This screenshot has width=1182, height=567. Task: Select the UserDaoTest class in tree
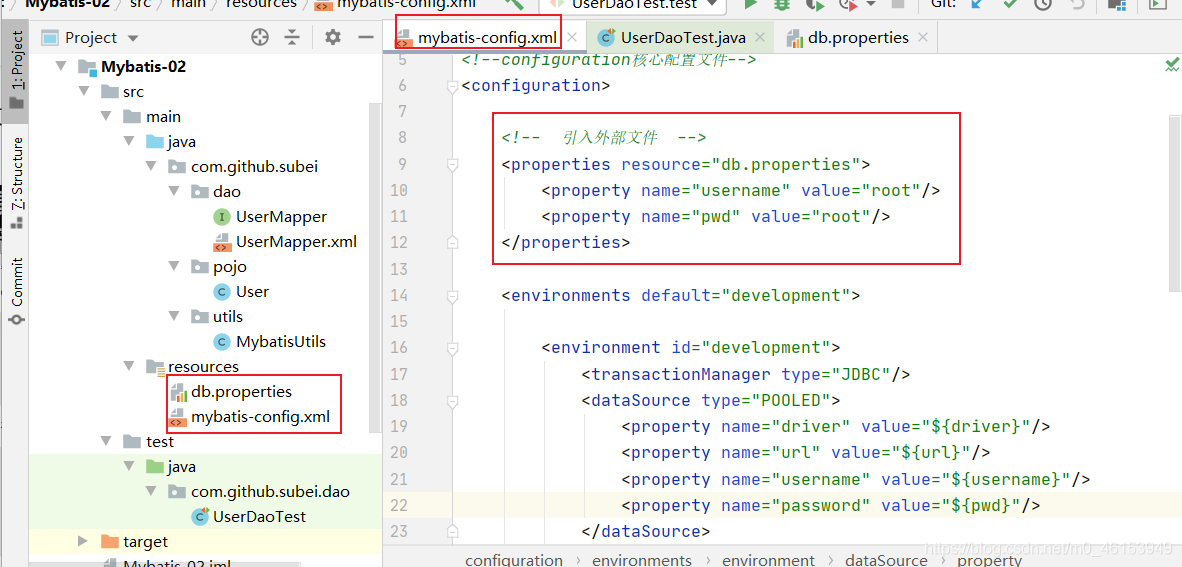click(250, 516)
